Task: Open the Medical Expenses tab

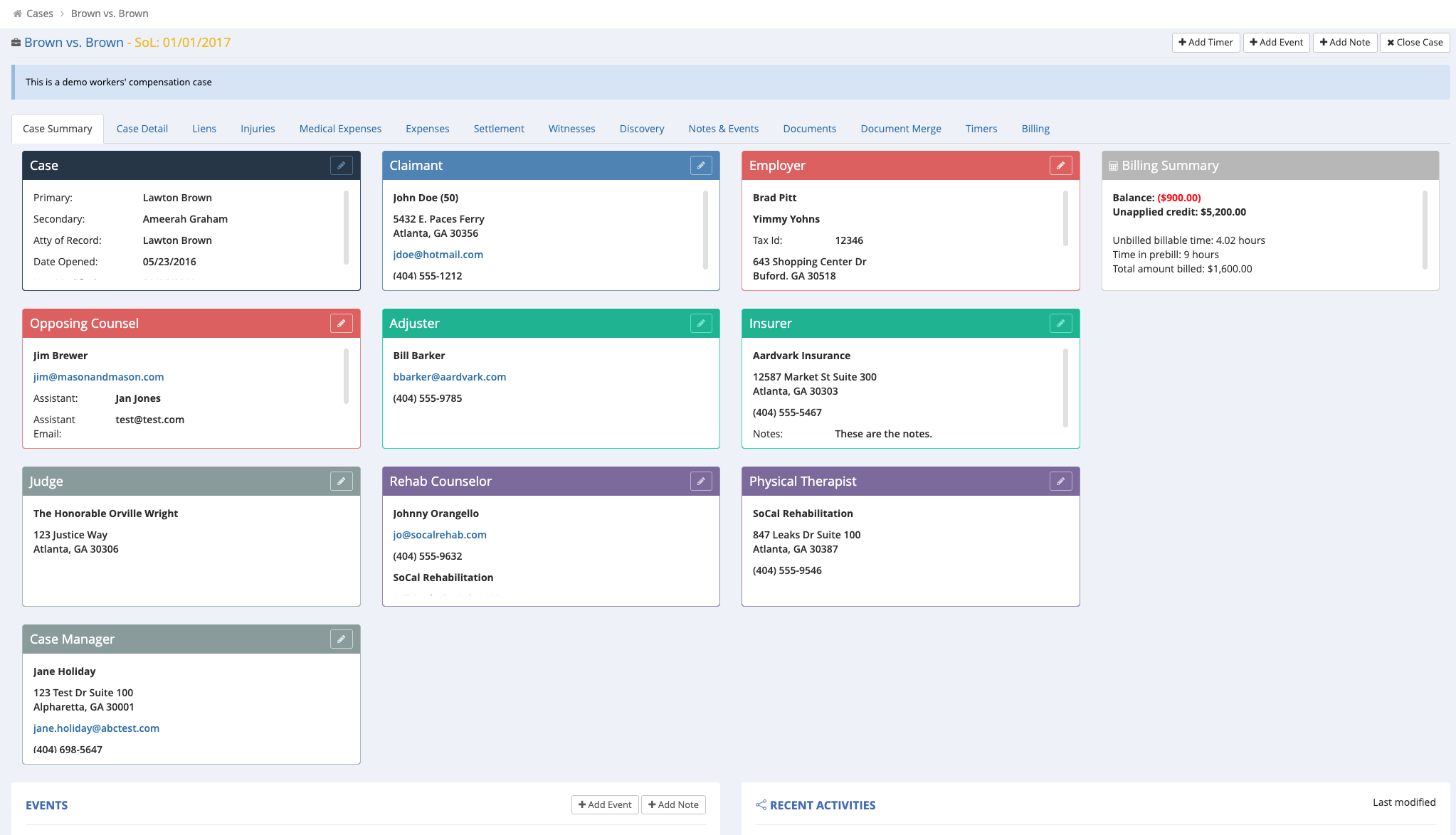Action: pyautogui.click(x=340, y=129)
